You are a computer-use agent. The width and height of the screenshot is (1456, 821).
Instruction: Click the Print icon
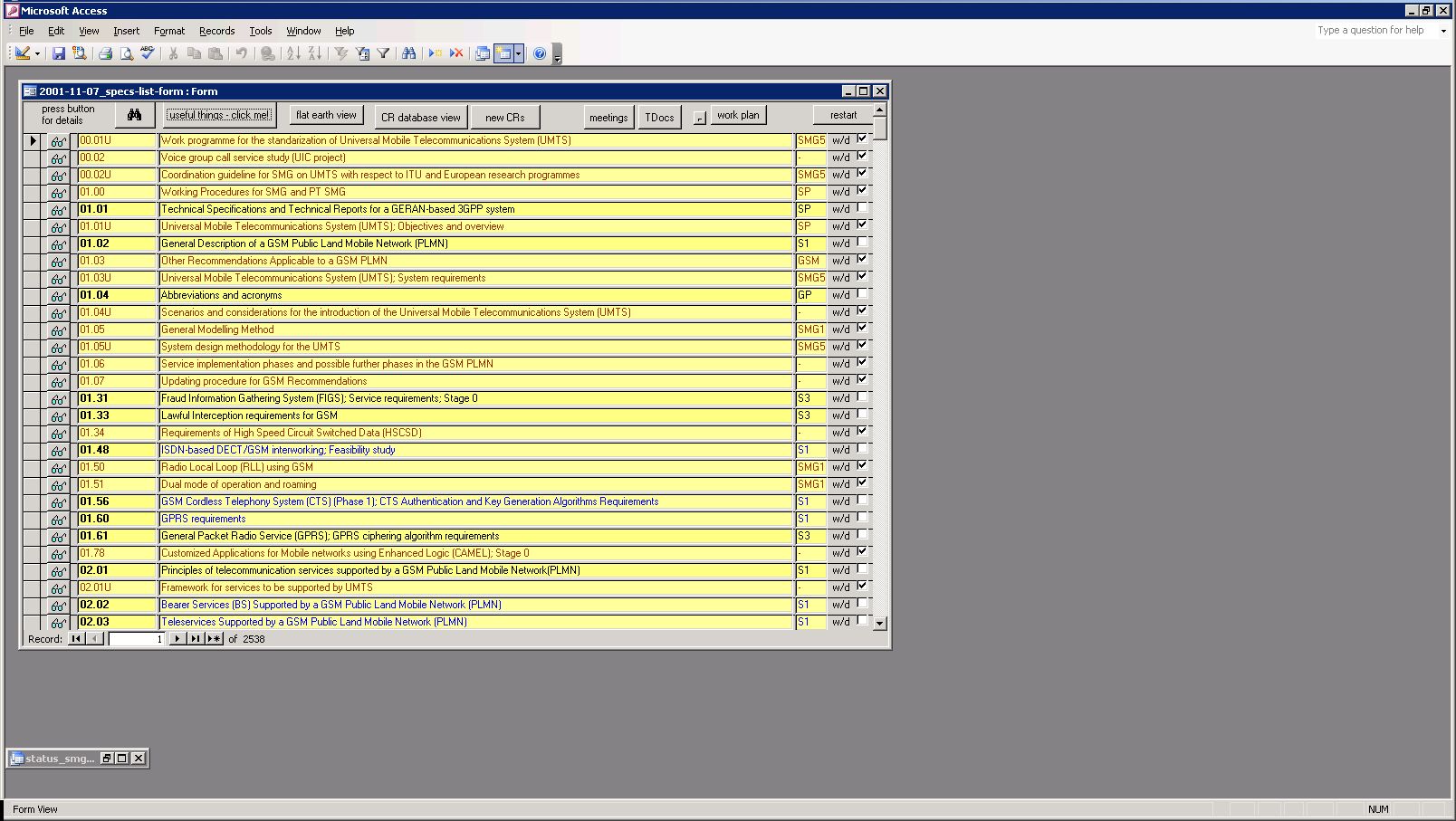[105, 53]
